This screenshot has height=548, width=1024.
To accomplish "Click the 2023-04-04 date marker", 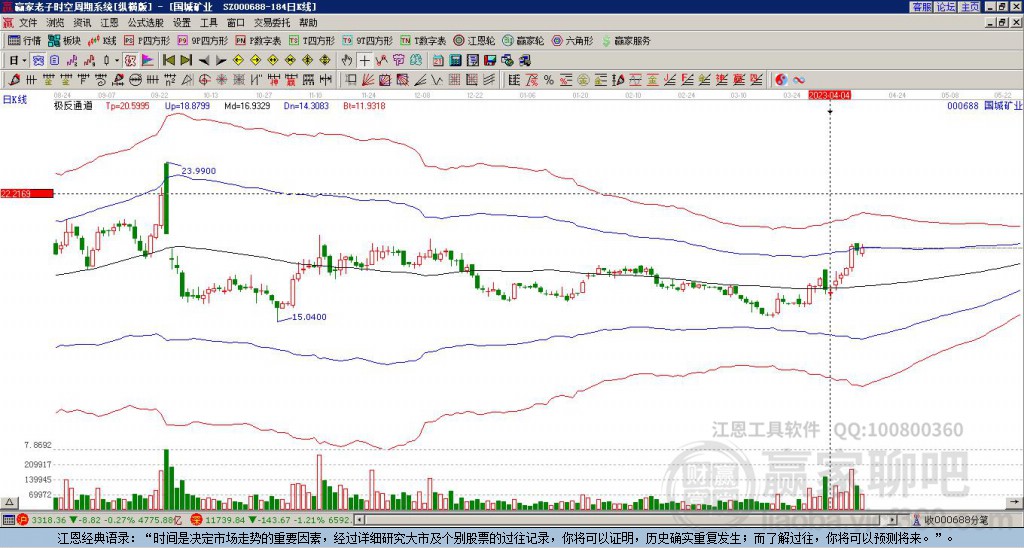I will [829, 95].
